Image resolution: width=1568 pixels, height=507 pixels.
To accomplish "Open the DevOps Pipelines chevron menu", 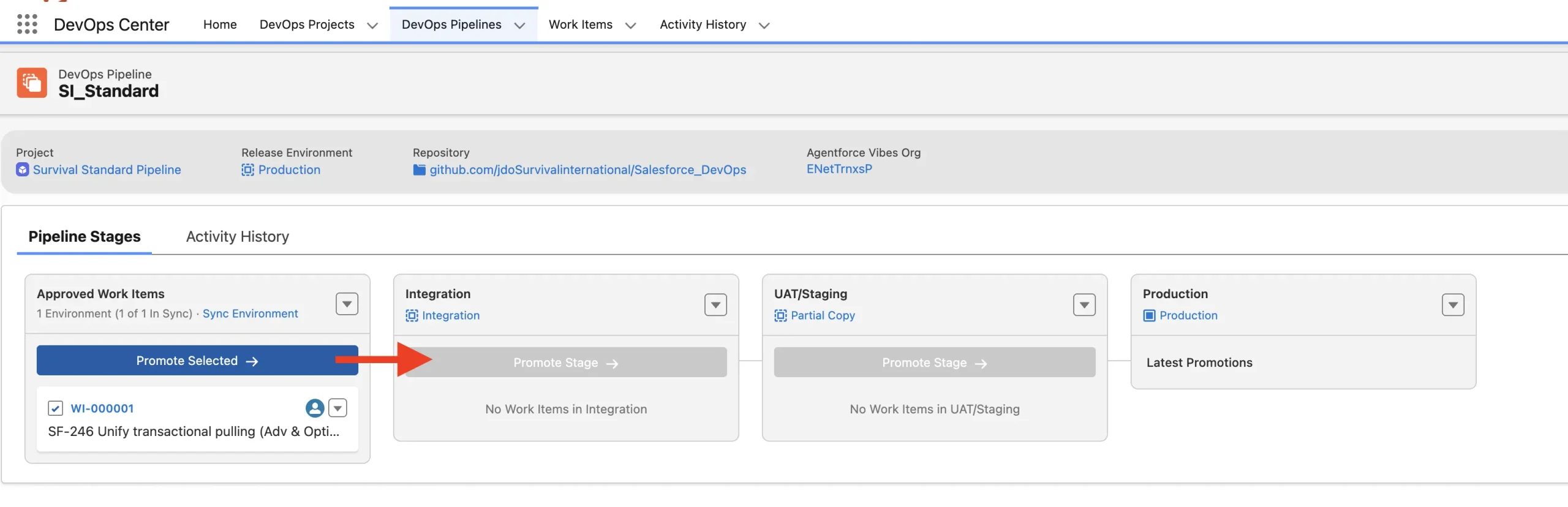I will pyautogui.click(x=519, y=25).
